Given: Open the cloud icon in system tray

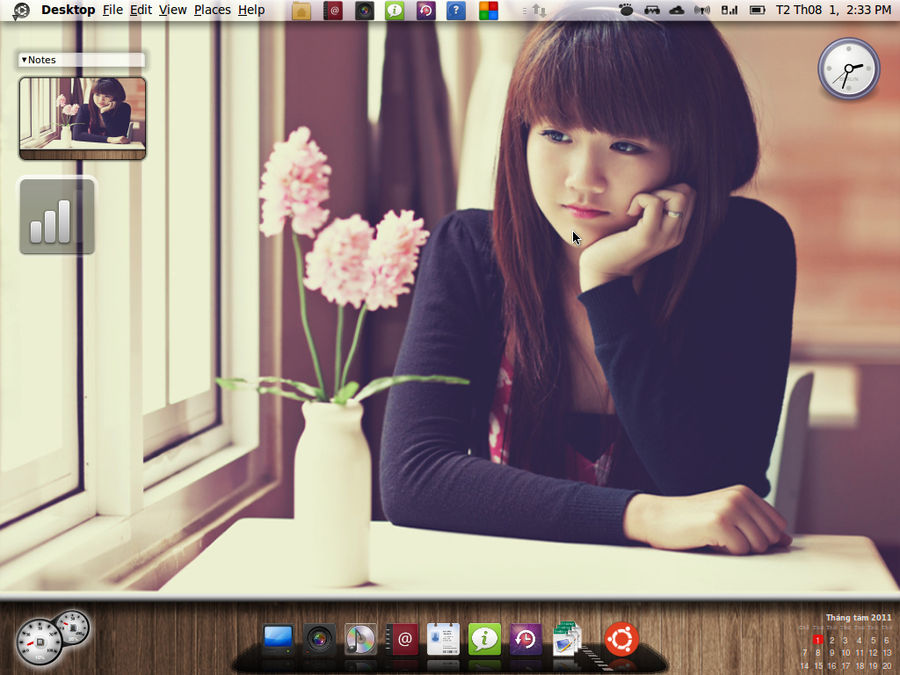Looking at the screenshot, I should [677, 10].
